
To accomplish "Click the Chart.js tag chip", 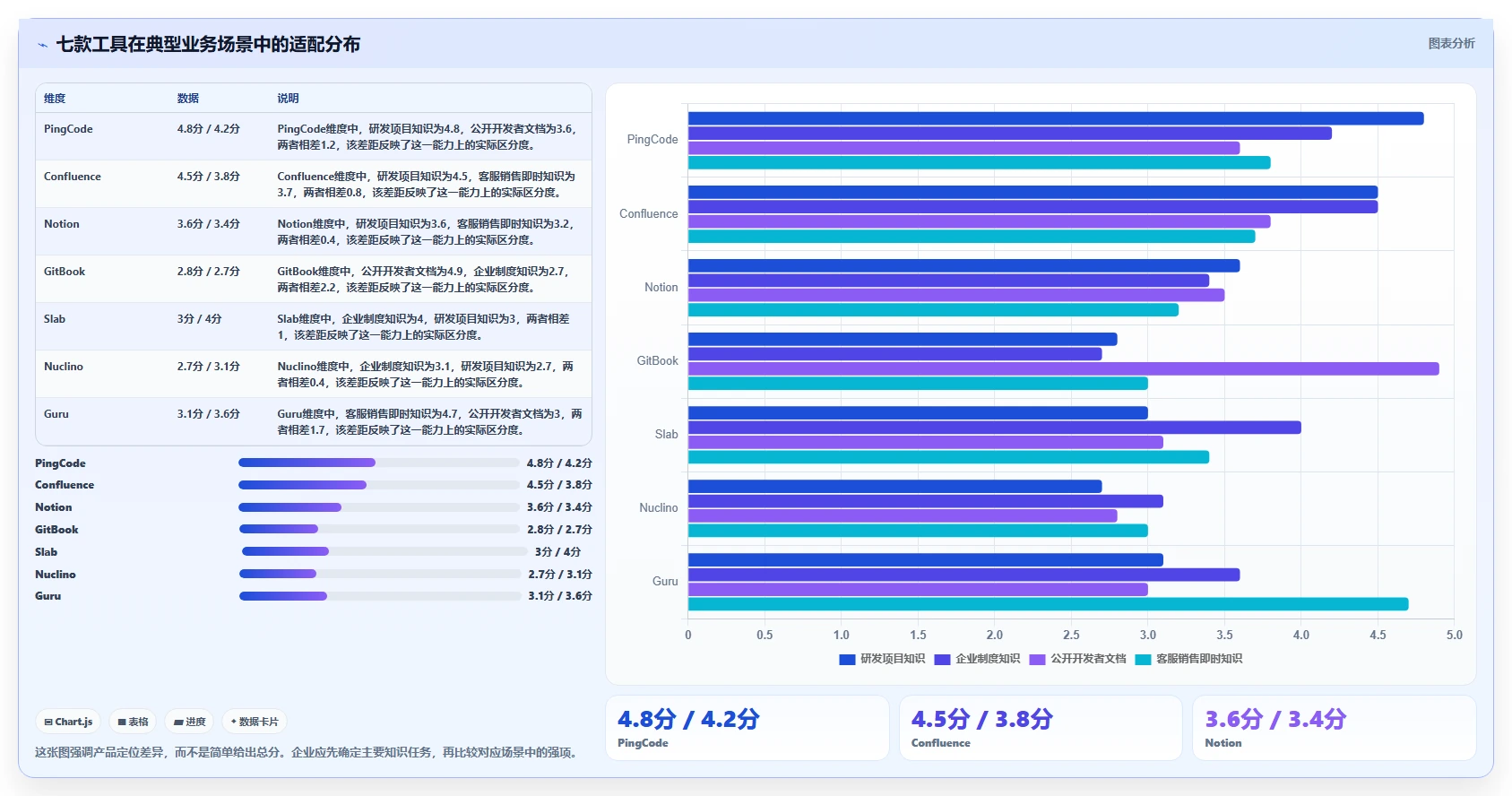I will tap(69, 722).
